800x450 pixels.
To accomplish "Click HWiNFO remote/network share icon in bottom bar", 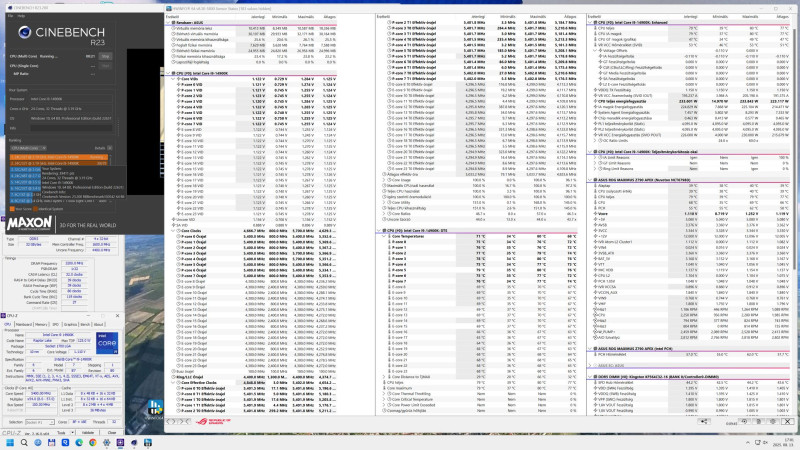I will [704, 421].
